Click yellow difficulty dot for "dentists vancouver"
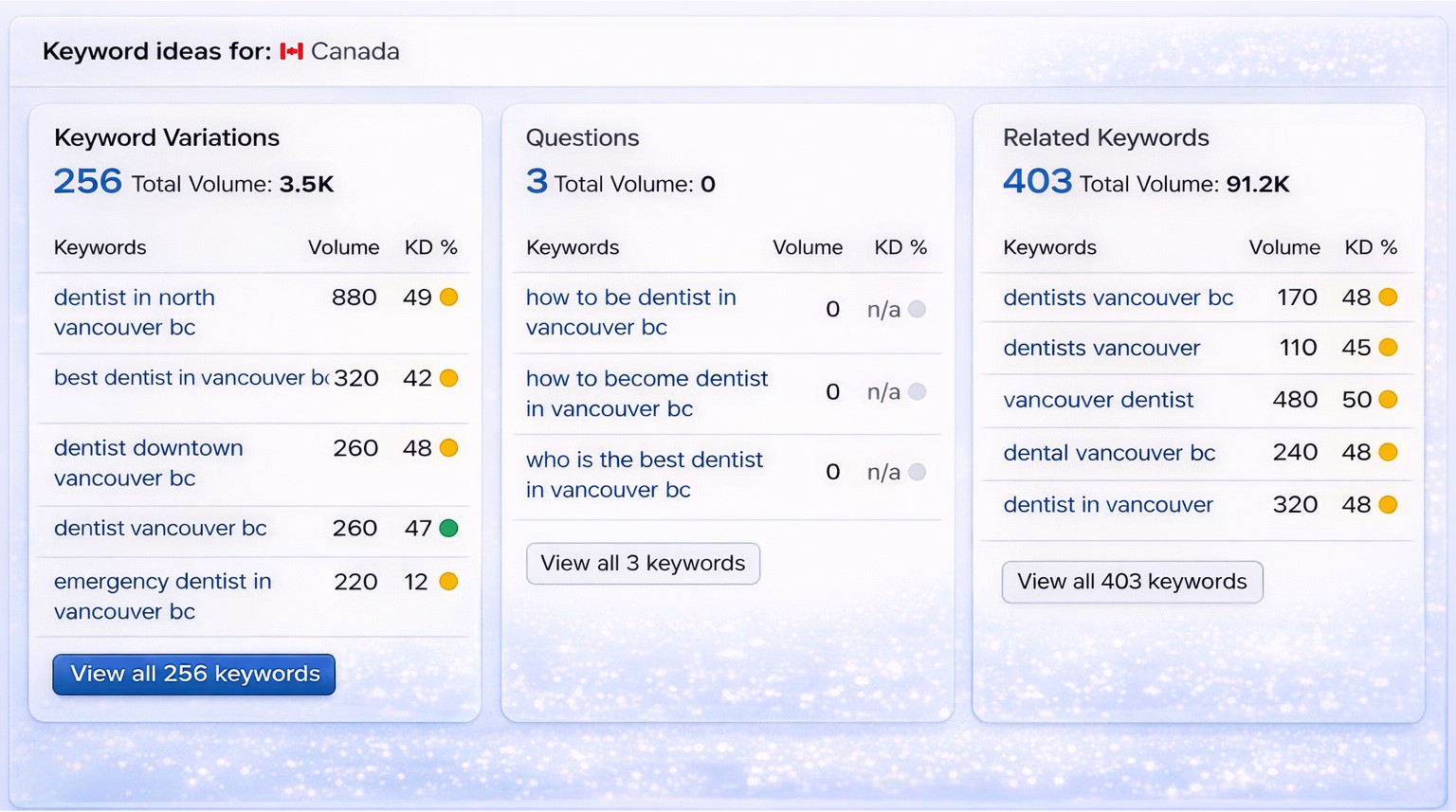This screenshot has width=1456, height=812. point(1388,348)
